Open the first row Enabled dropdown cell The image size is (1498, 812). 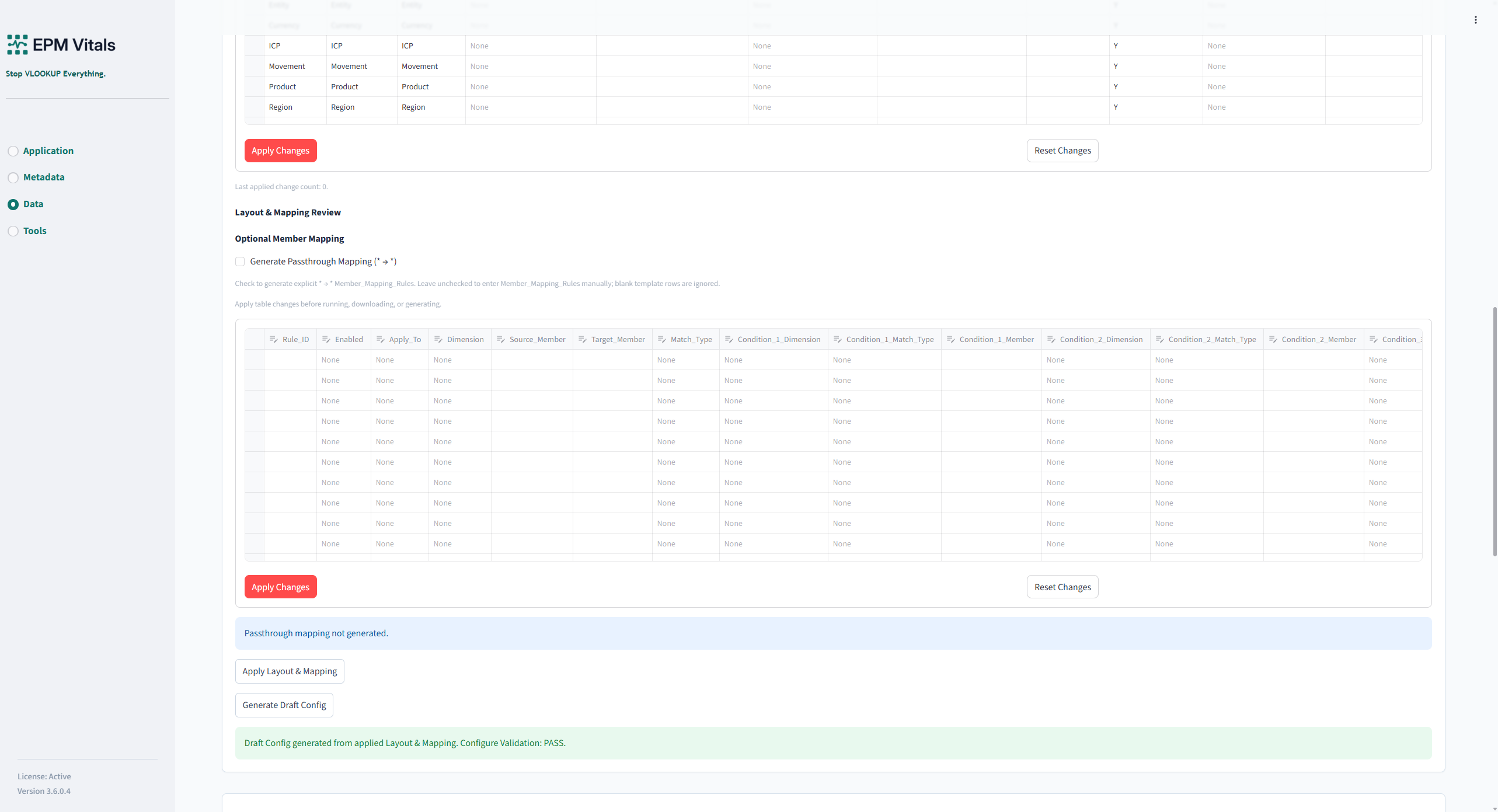point(343,360)
